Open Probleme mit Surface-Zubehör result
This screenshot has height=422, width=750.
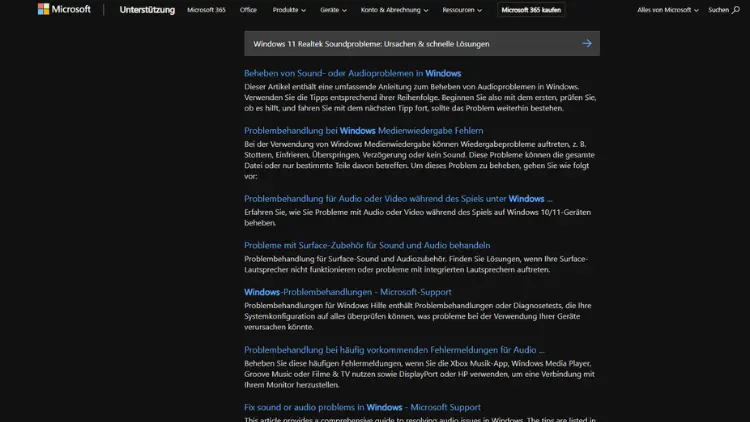click(367, 245)
